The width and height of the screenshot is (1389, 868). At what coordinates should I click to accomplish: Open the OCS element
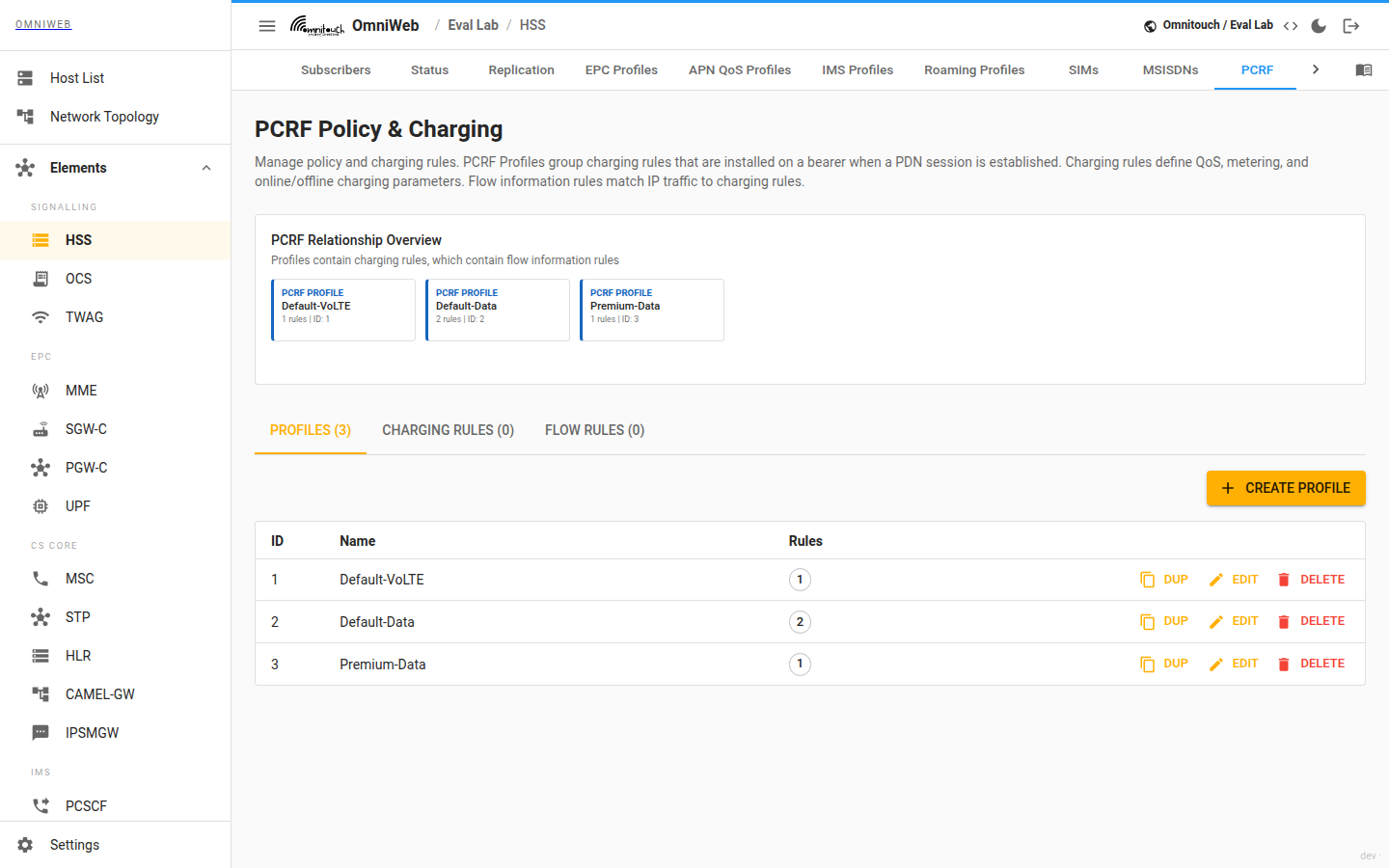116,279
